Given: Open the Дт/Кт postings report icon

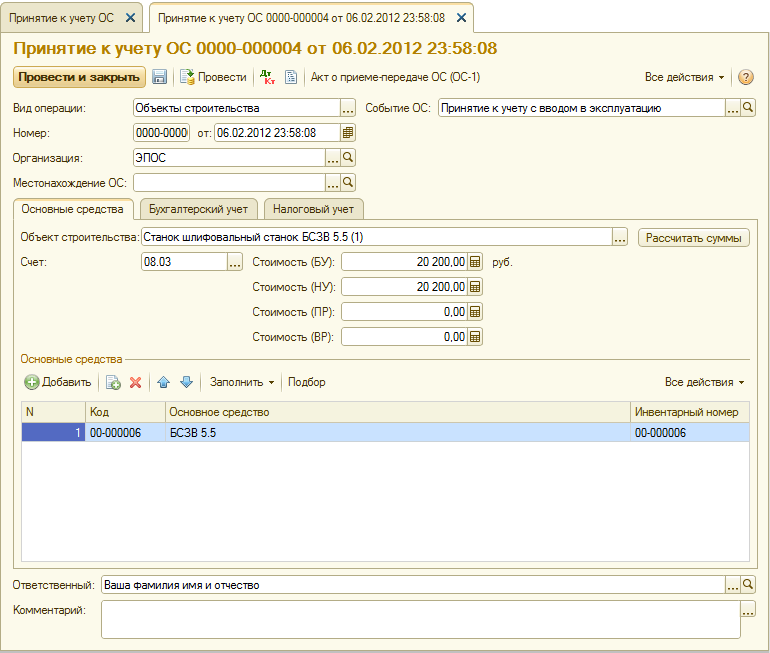Looking at the screenshot, I should pyautogui.click(x=267, y=77).
